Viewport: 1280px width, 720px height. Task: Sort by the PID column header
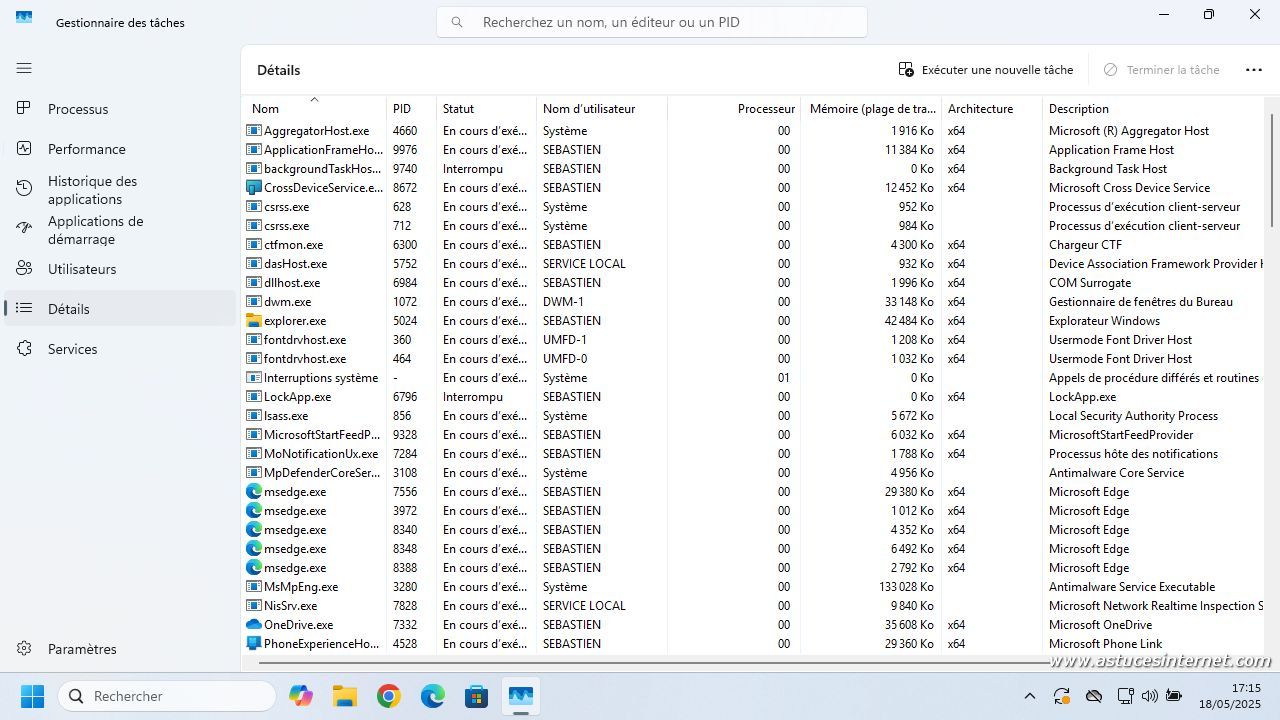[411, 108]
